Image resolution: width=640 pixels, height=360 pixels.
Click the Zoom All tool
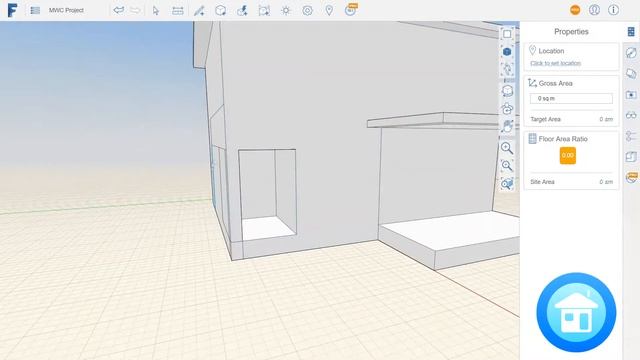tap(507, 166)
